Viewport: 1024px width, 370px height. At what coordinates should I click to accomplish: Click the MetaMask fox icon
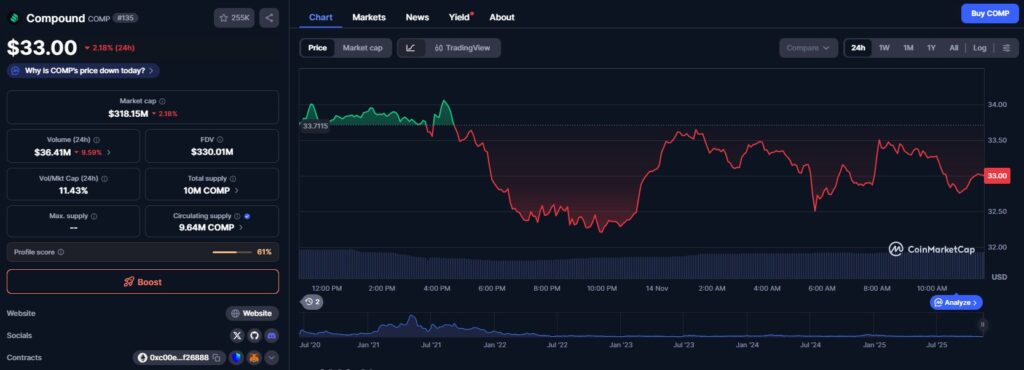tap(254, 358)
